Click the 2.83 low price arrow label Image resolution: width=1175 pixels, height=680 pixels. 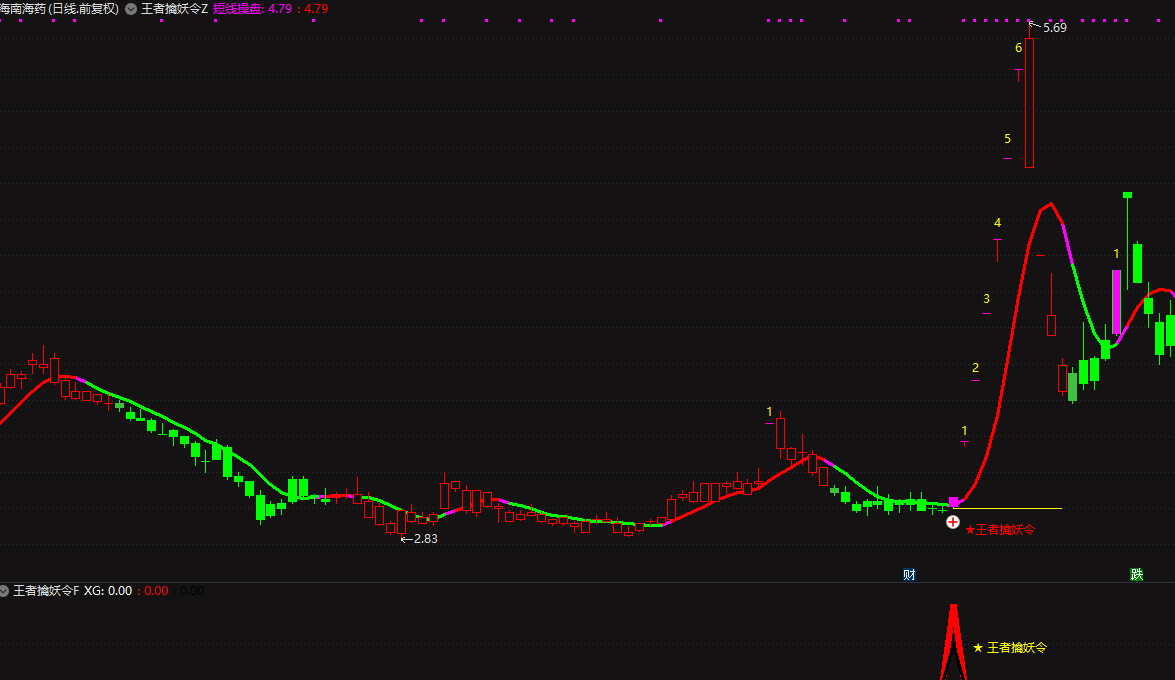[x=424, y=538]
